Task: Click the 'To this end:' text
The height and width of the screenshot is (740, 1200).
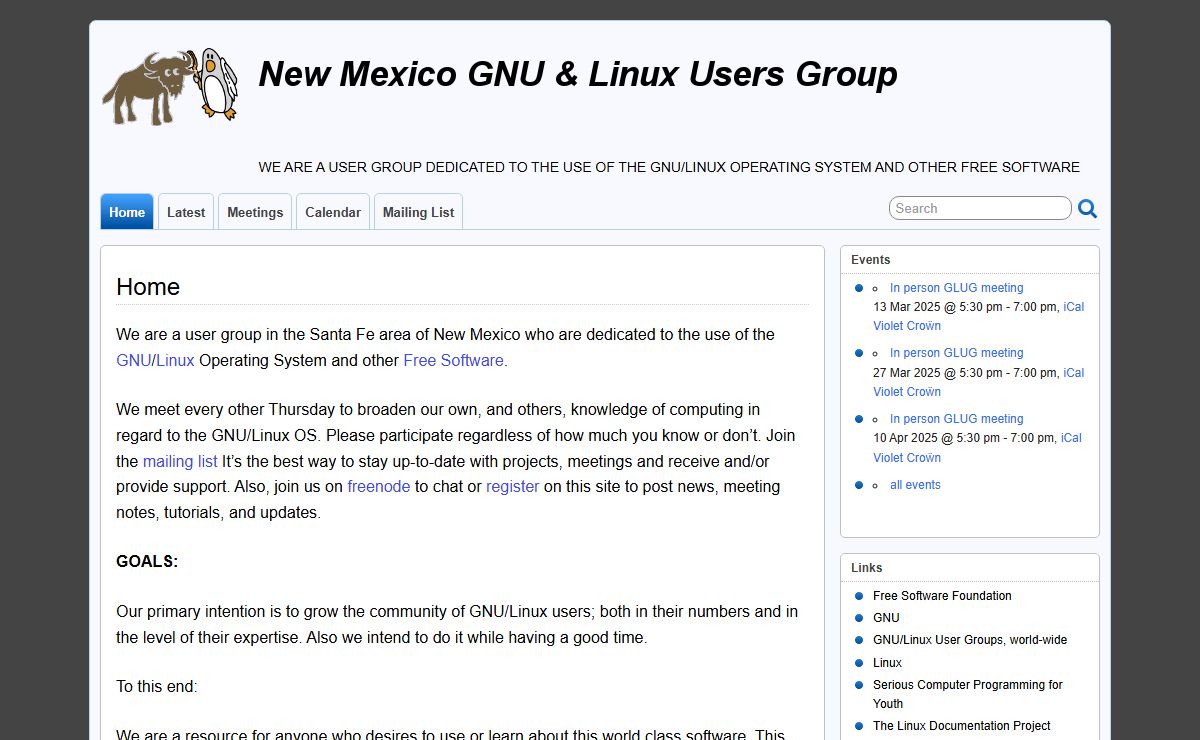Action: click(x=157, y=687)
